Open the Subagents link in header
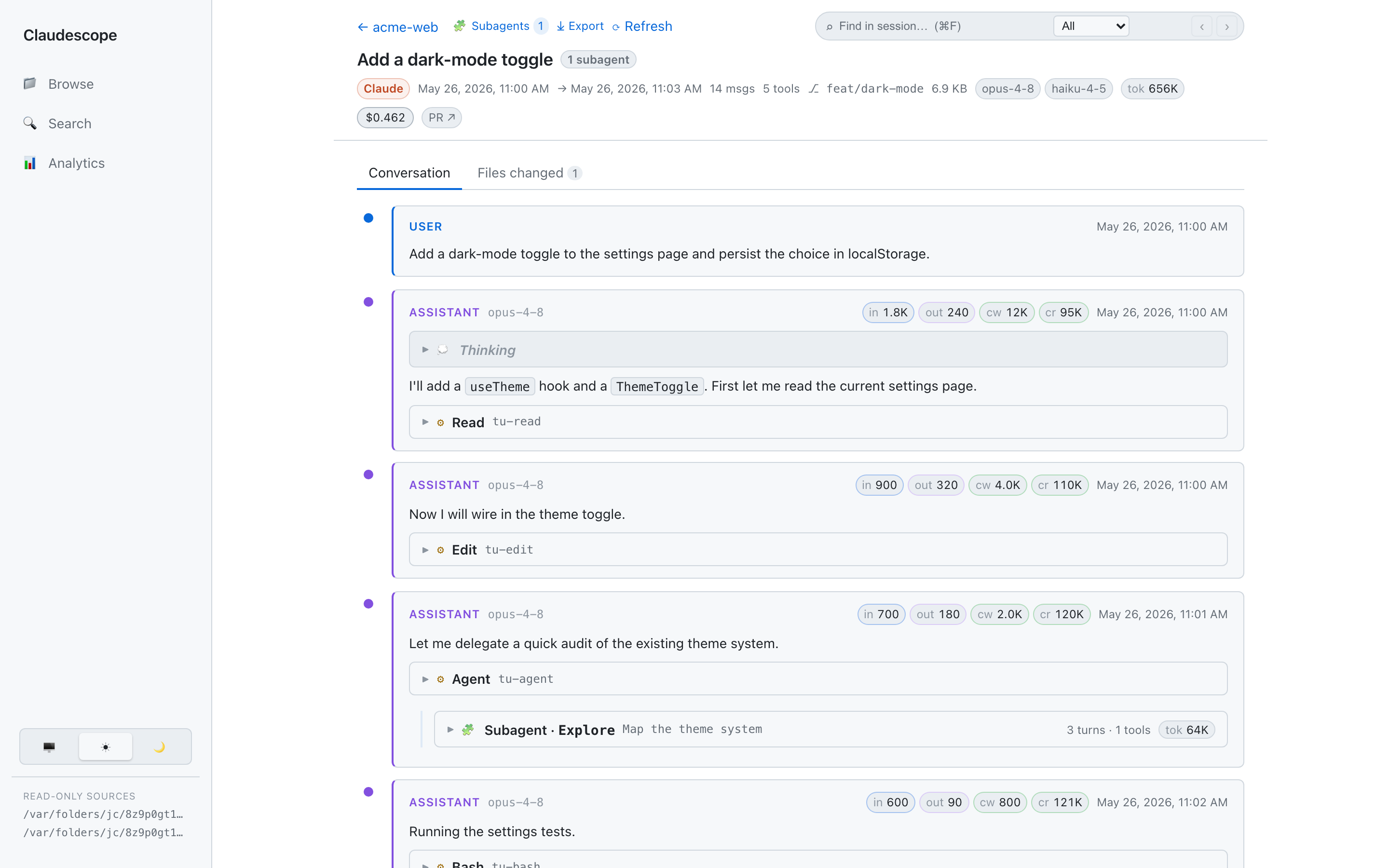The width and height of the screenshot is (1389, 868). coord(501,26)
